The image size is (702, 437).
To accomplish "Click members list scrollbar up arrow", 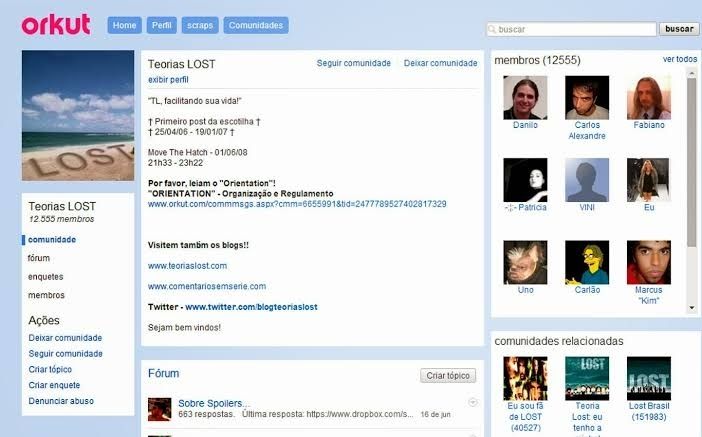I will click(692, 73).
